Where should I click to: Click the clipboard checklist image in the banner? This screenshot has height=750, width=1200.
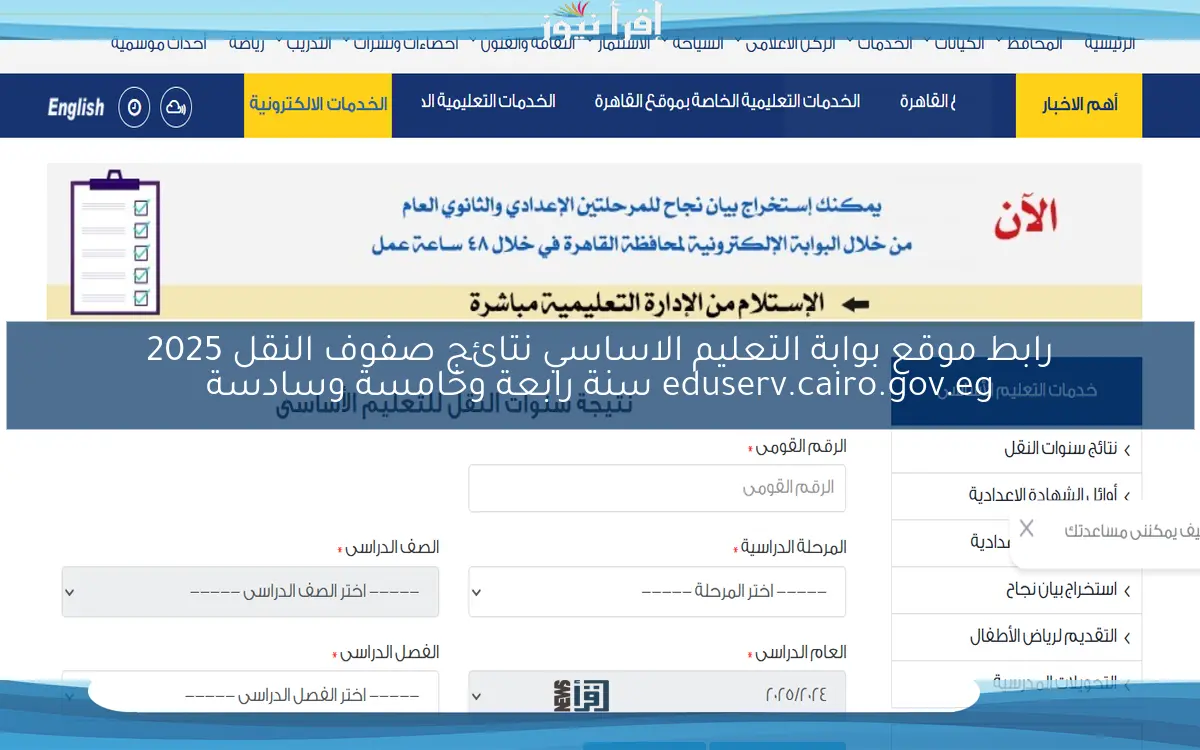pyautogui.click(x=113, y=243)
